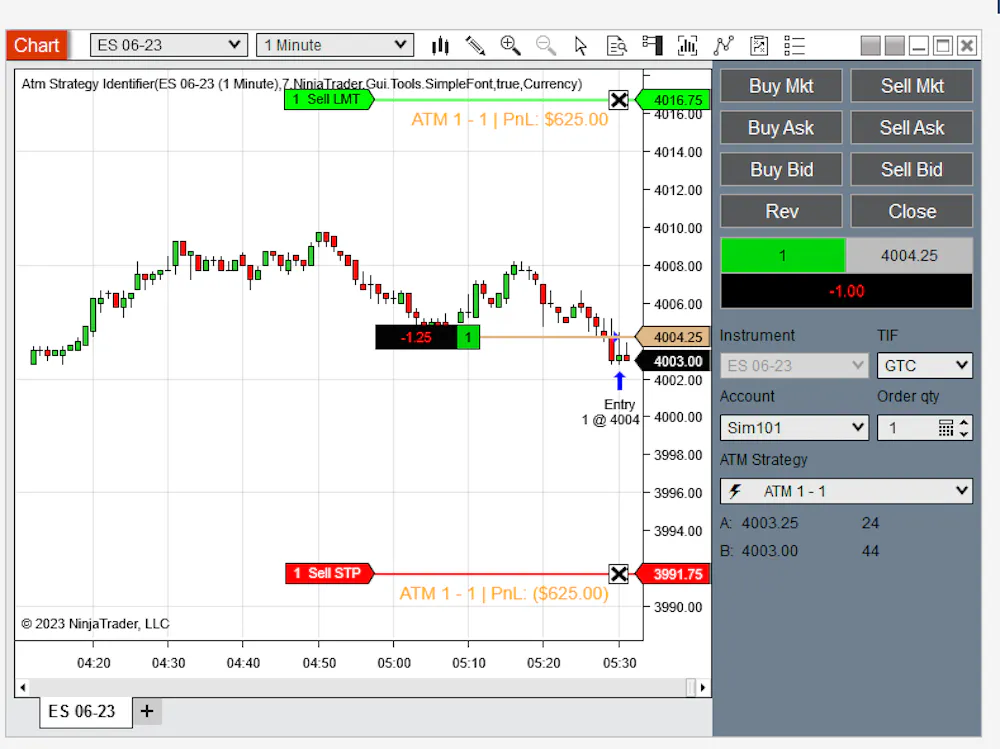Click the ATM strategy lightning bolt icon

click(735, 491)
